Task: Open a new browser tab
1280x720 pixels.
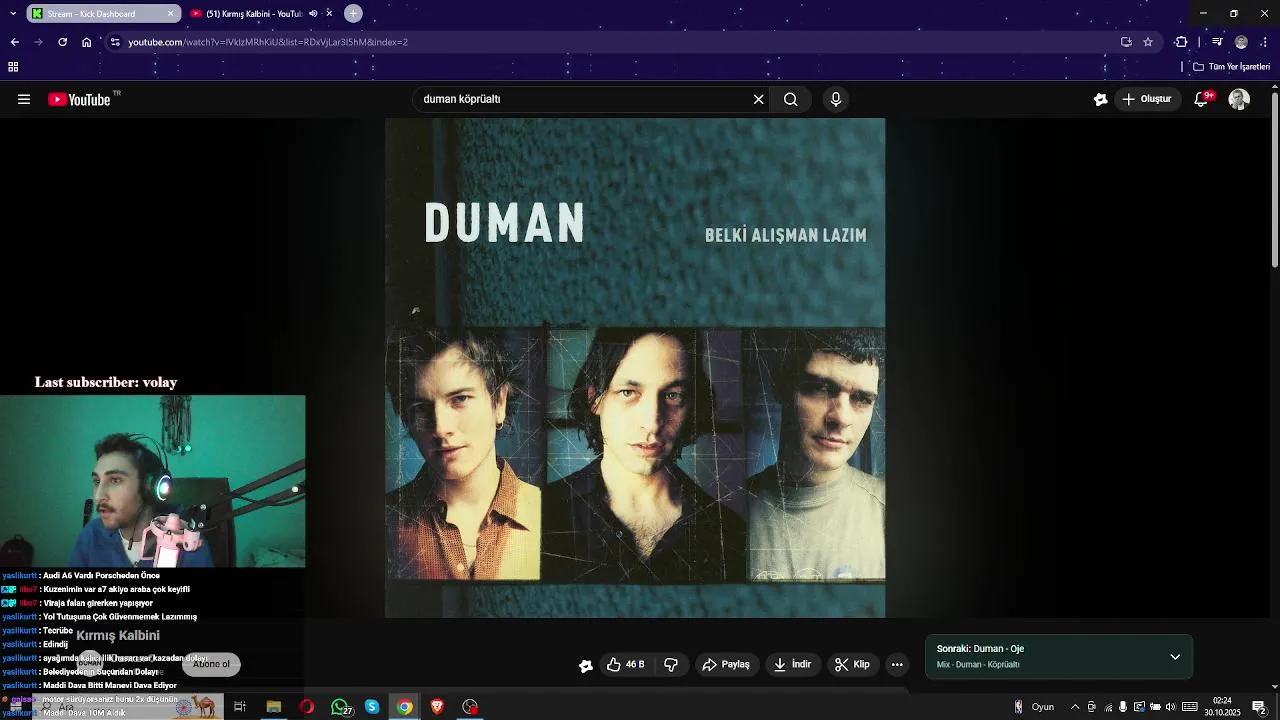Action: (x=353, y=13)
